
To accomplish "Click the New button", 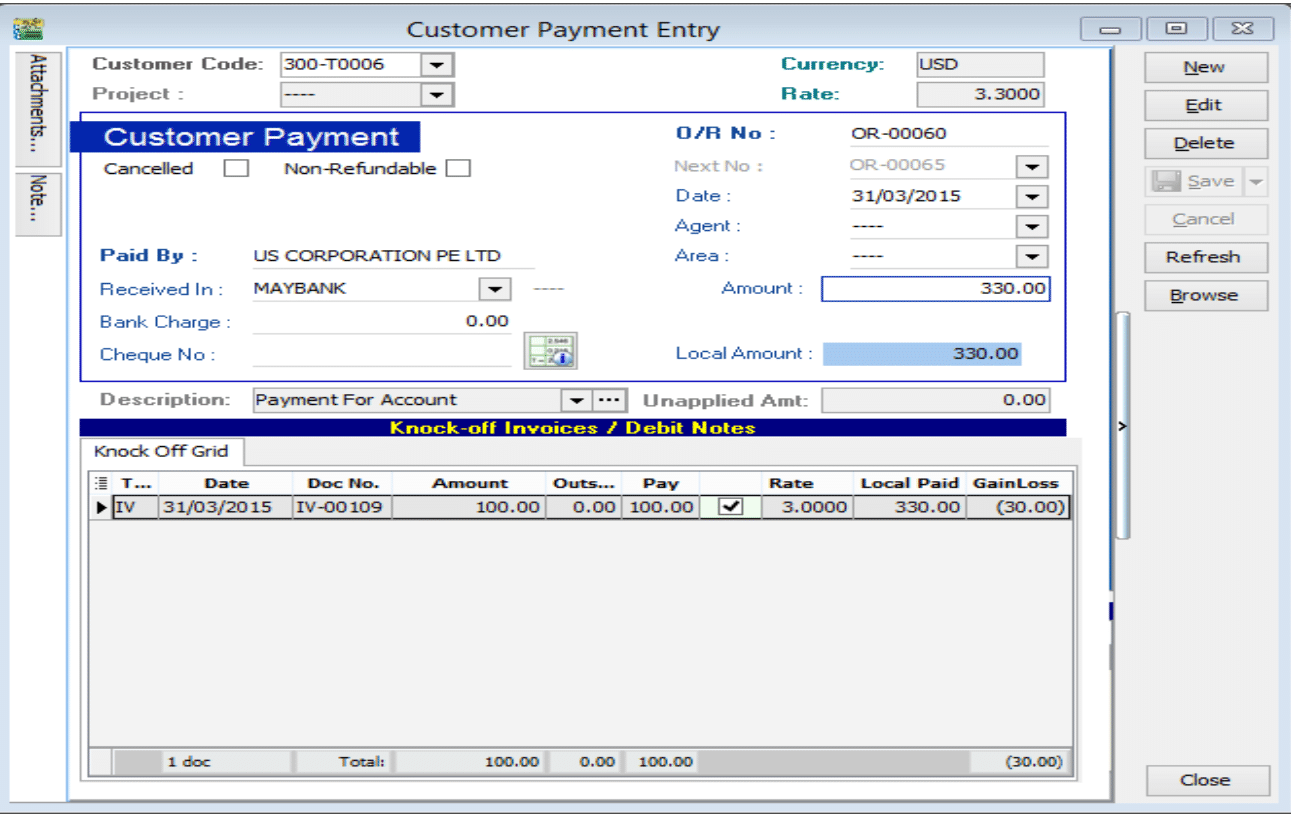I will (1205, 67).
